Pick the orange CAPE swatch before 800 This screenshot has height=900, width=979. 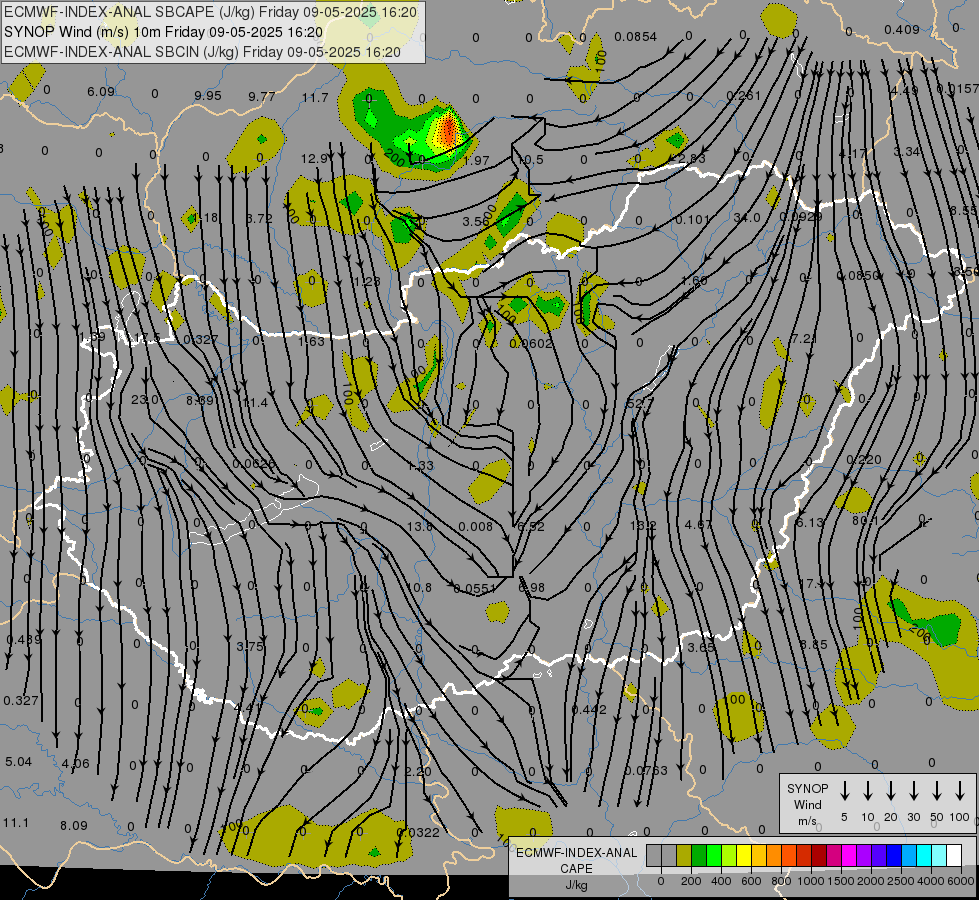coord(774,855)
